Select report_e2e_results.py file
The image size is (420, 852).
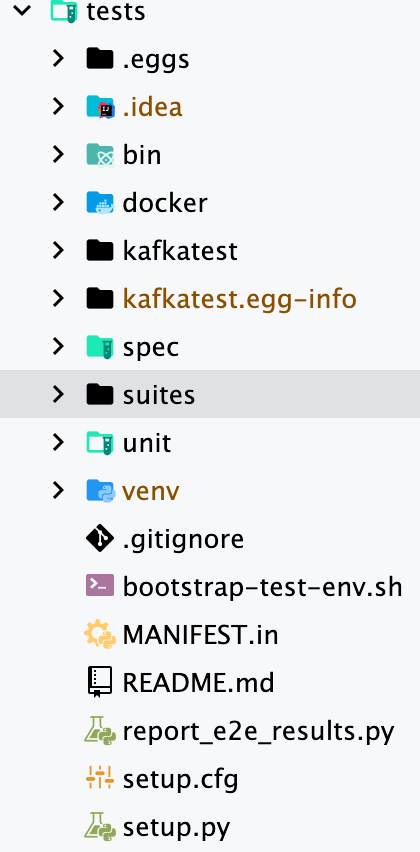coord(258,732)
